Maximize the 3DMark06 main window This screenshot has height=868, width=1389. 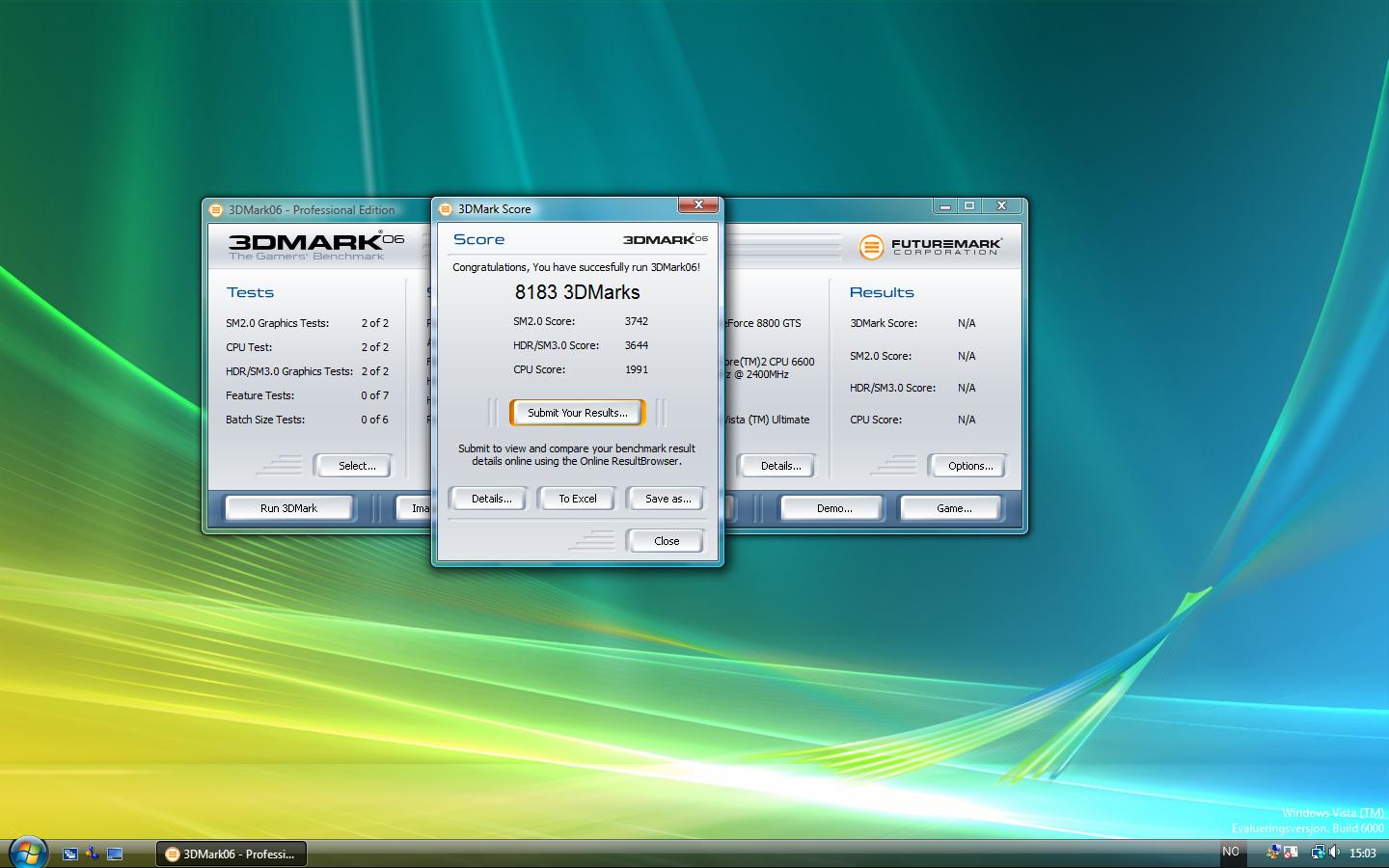click(x=970, y=206)
